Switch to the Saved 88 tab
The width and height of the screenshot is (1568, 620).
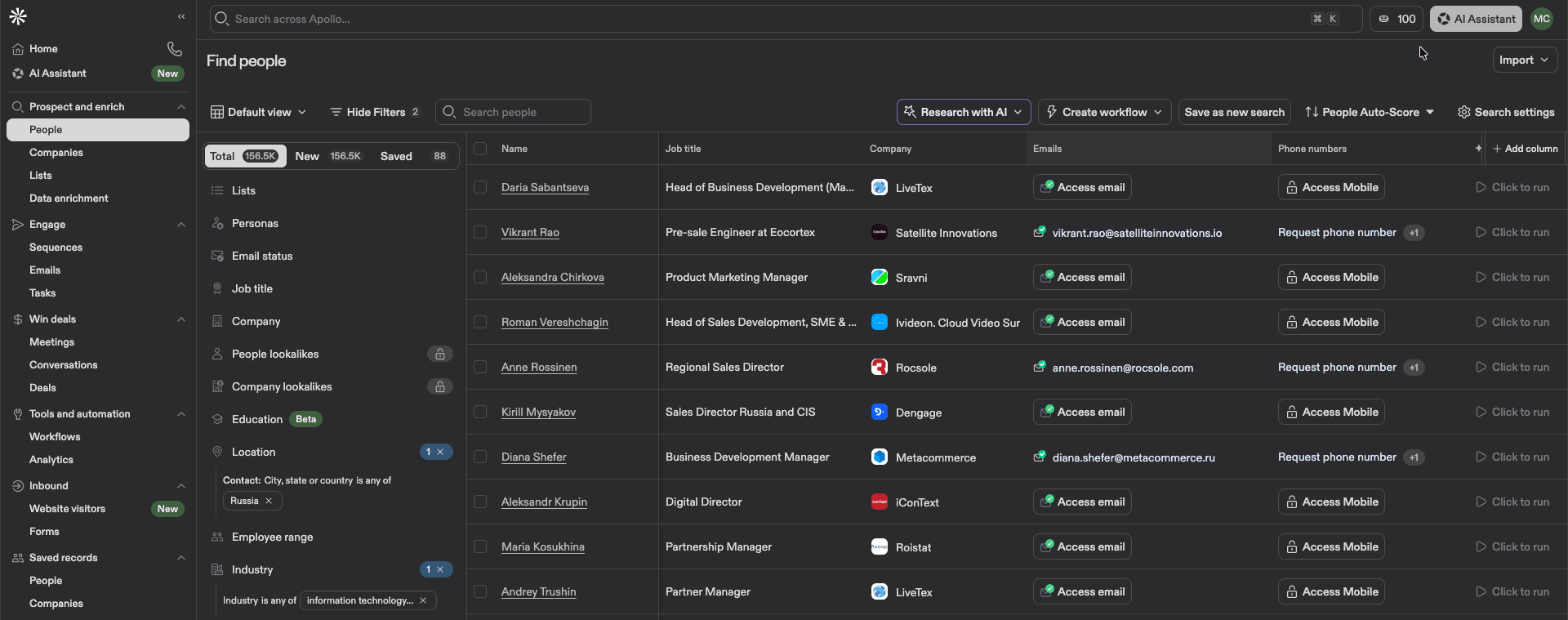coord(415,156)
